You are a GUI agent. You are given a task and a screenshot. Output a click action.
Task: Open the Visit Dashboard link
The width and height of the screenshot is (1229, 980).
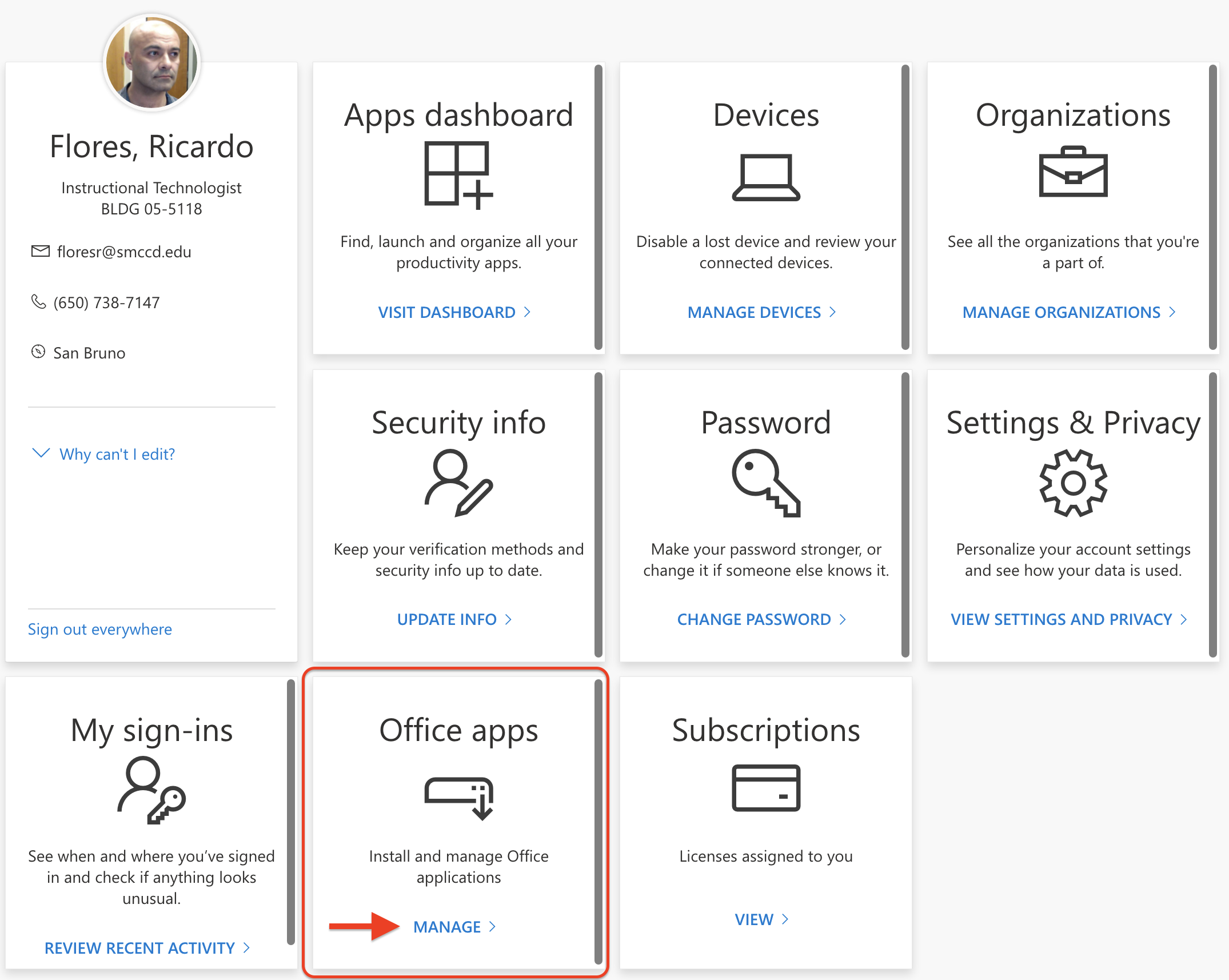coord(454,312)
